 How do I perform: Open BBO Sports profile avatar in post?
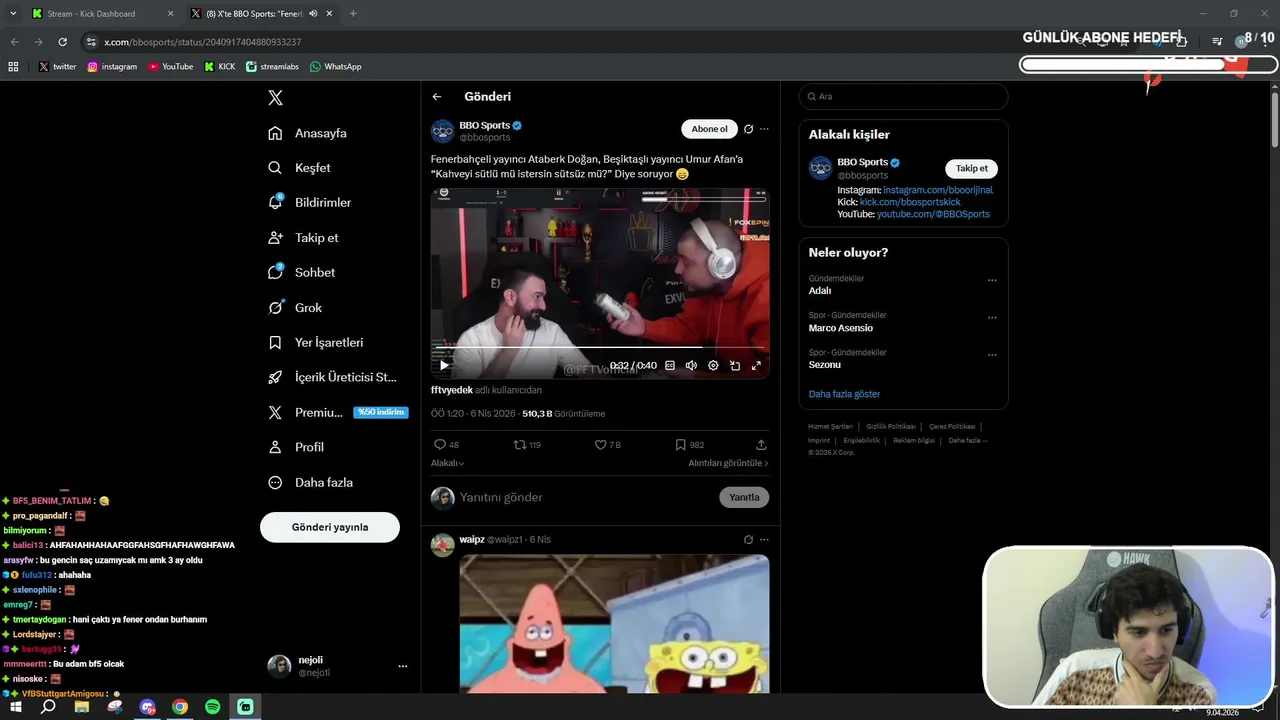[x=443, y=131]
